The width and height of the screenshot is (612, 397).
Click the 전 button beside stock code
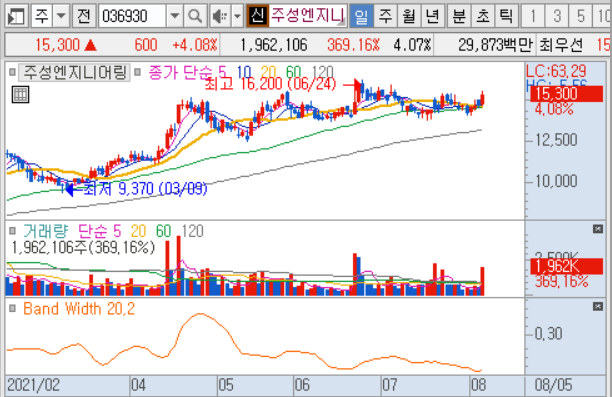point(83,16)
